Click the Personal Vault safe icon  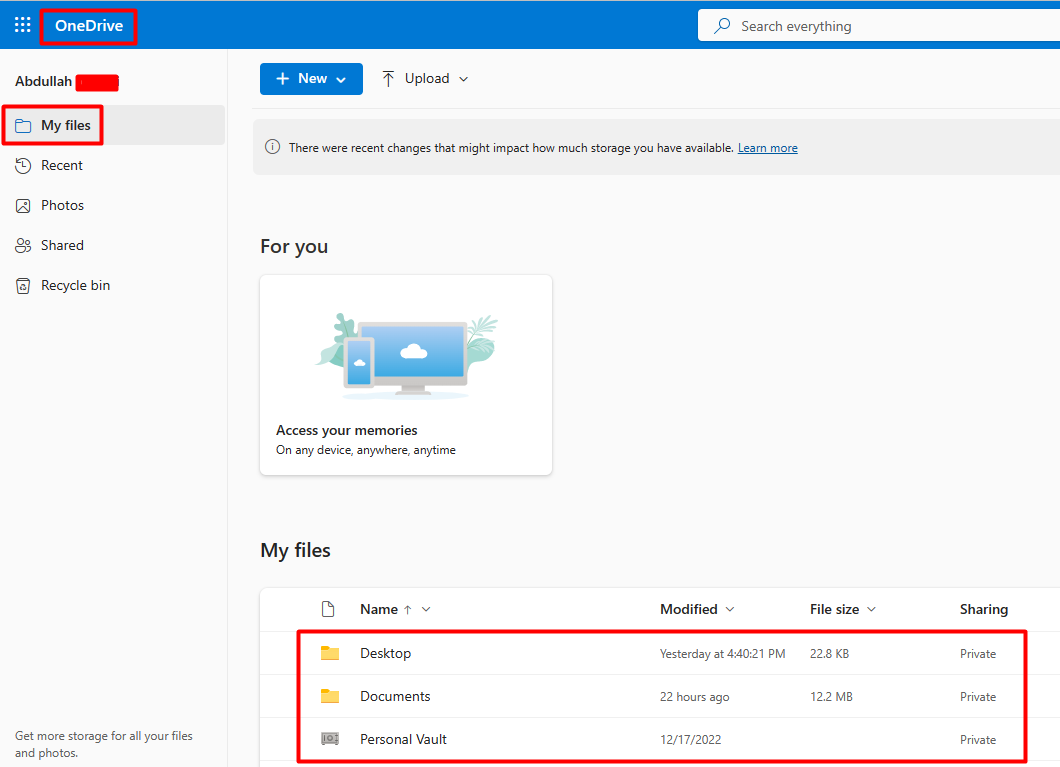[x=330, y=739]
